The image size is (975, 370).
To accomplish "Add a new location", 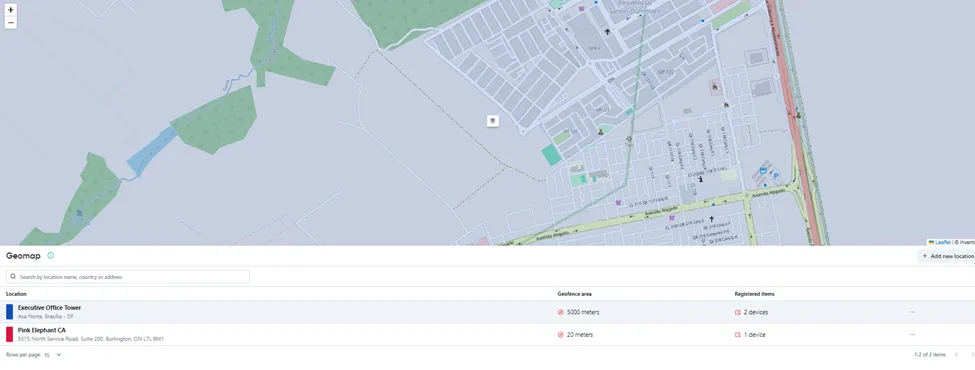I will pyautogui.click(x=946, y=256).
